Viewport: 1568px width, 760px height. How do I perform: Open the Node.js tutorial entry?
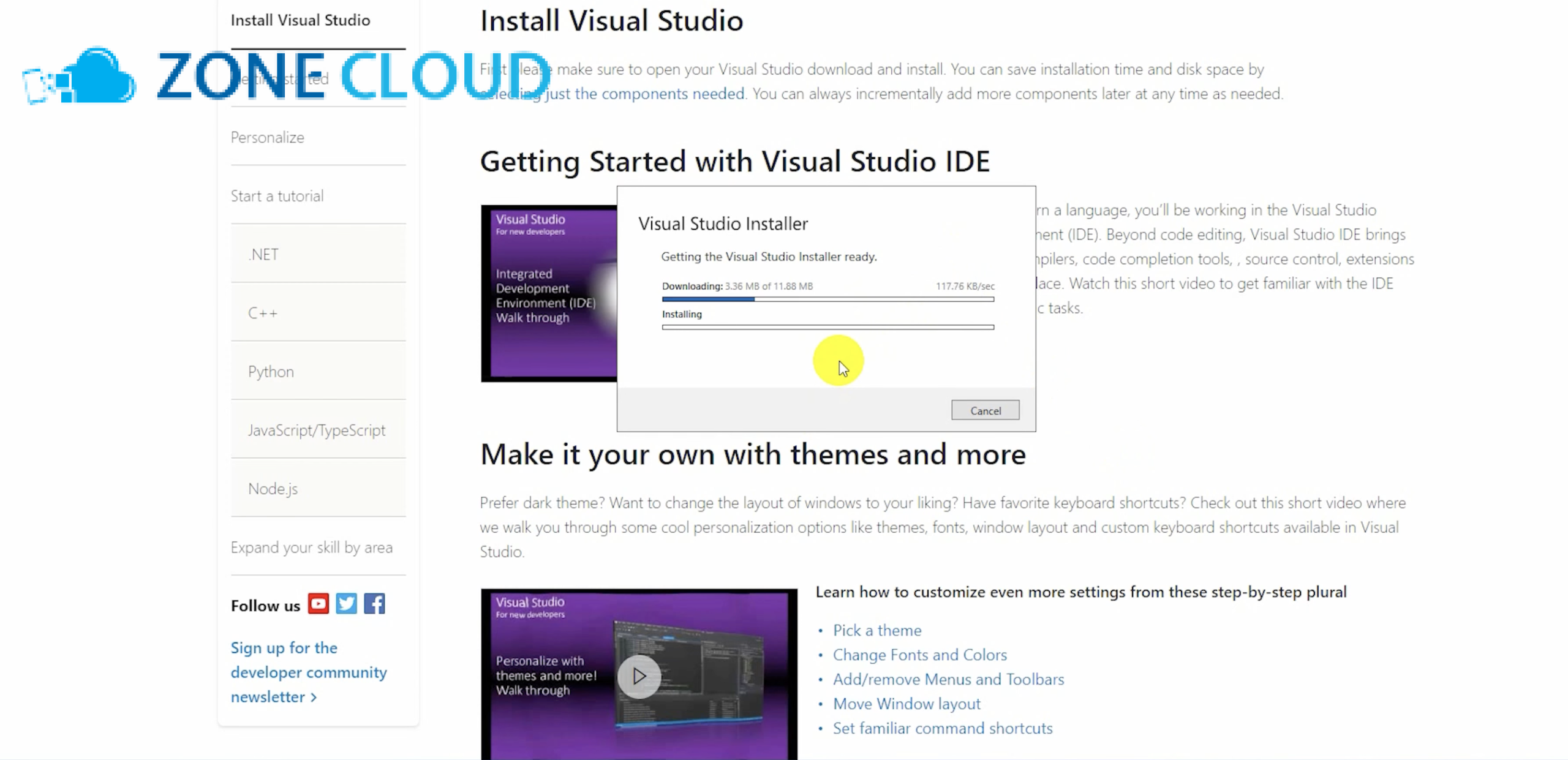click(x=318, y=489)
